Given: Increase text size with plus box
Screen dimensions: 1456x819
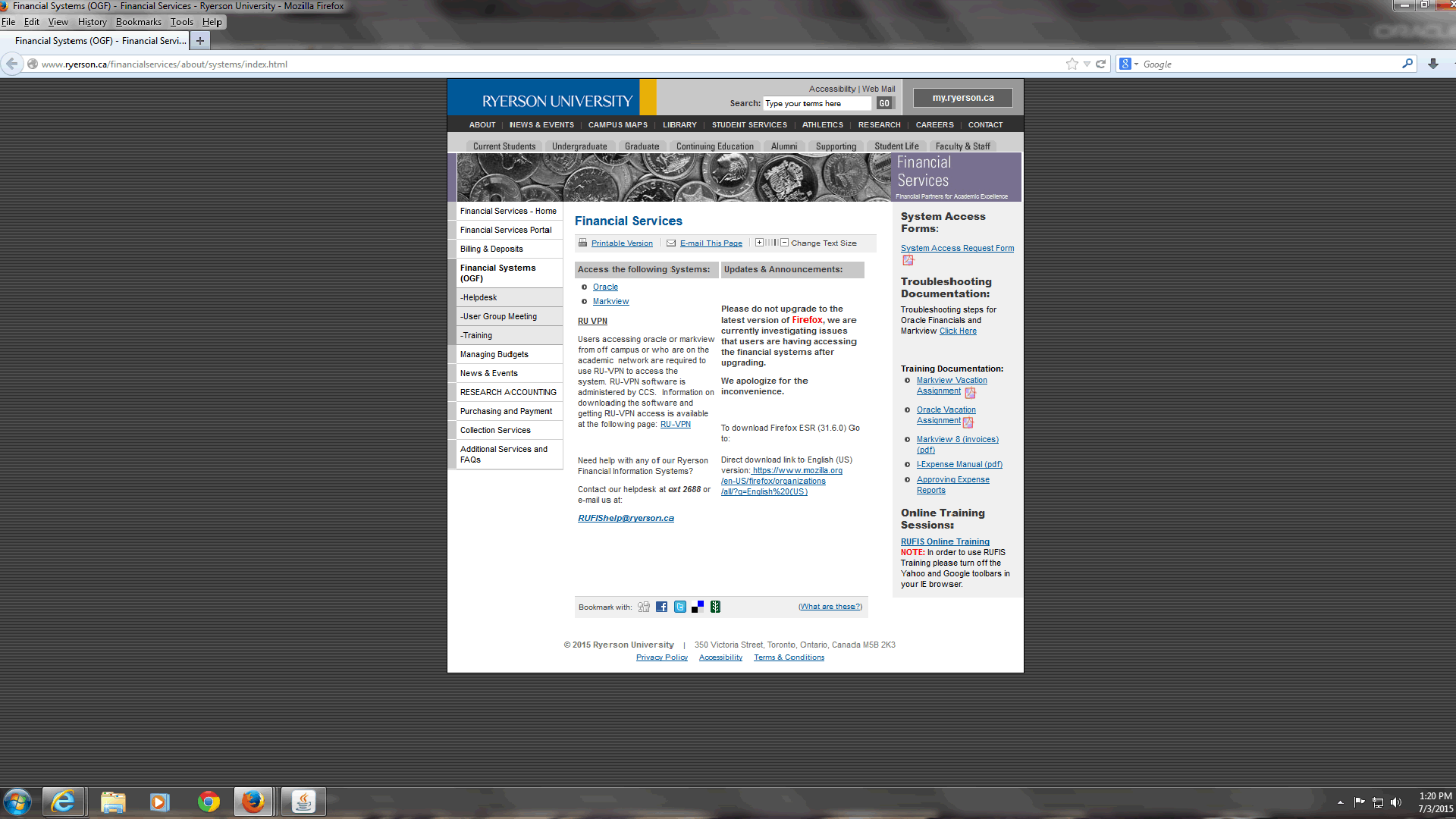Looking at the screenshot, I should click(759, 243).
